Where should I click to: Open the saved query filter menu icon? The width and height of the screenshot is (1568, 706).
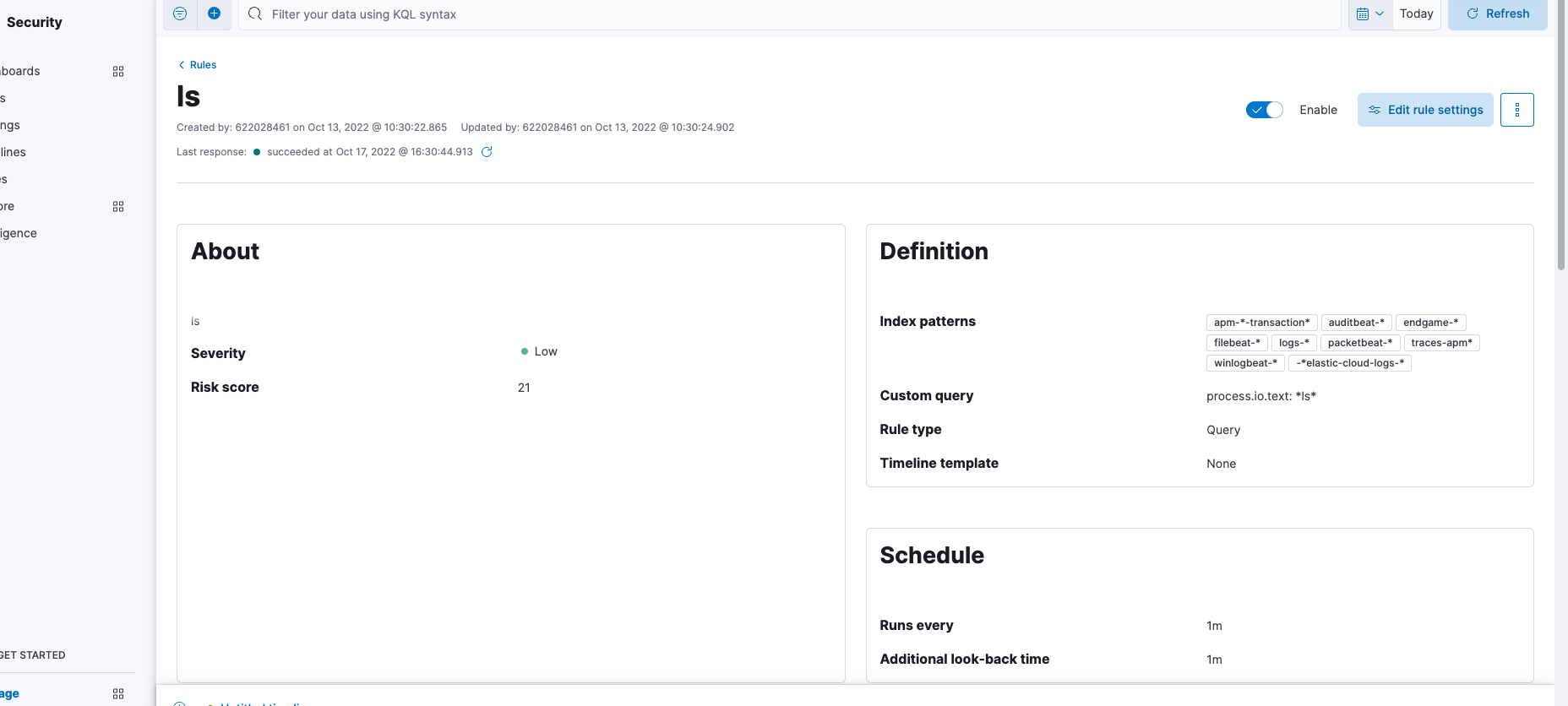pyautogui.click(x=180, y=14)
